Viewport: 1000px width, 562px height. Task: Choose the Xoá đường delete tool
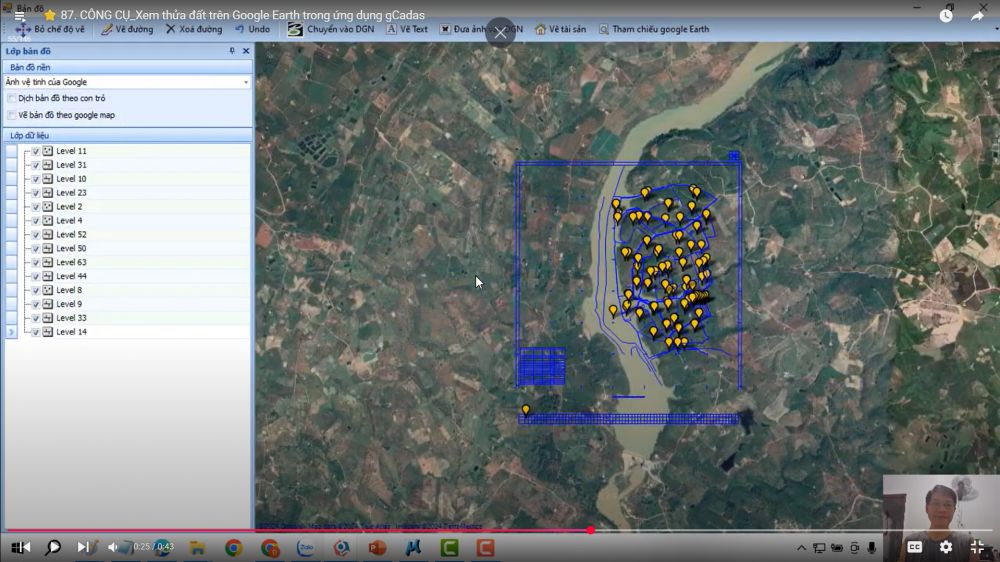coord(194,29)
